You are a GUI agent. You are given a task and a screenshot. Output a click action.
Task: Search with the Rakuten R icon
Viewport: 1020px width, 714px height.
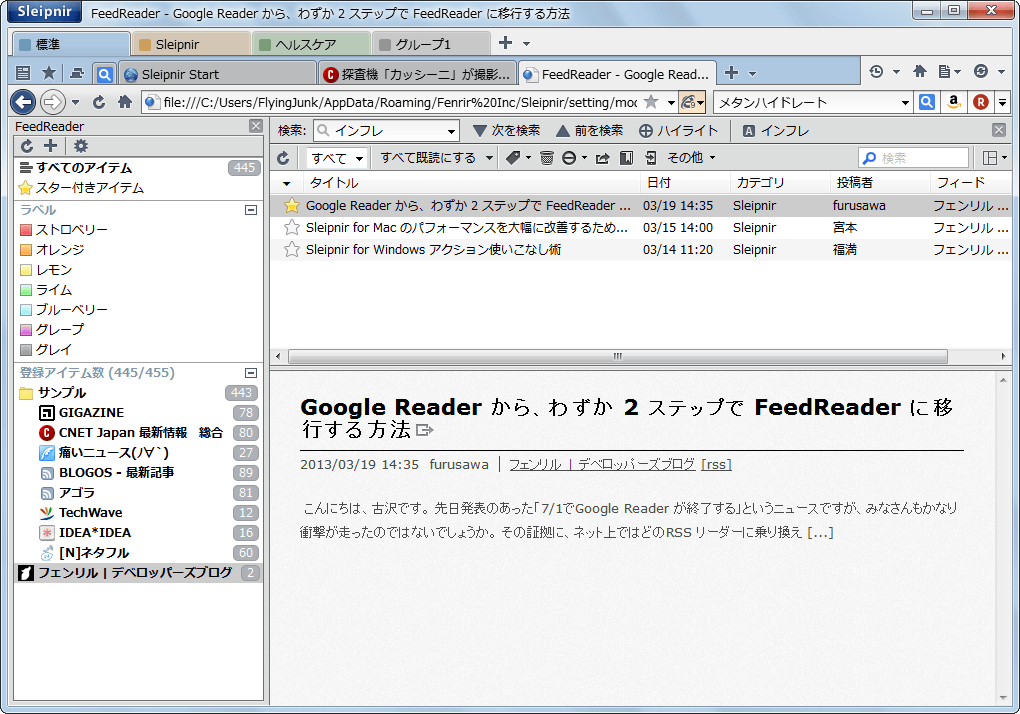(980, 102)
